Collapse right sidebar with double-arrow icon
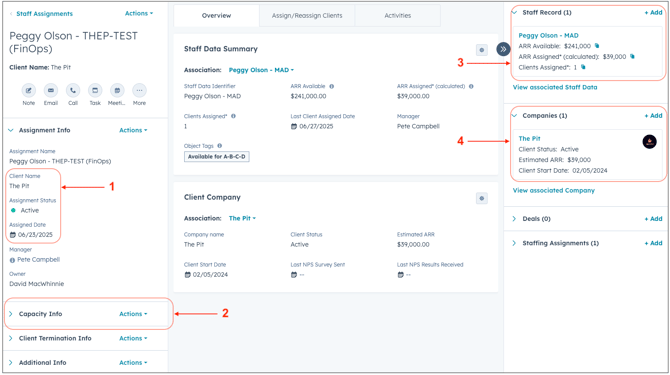 [503, 49]
